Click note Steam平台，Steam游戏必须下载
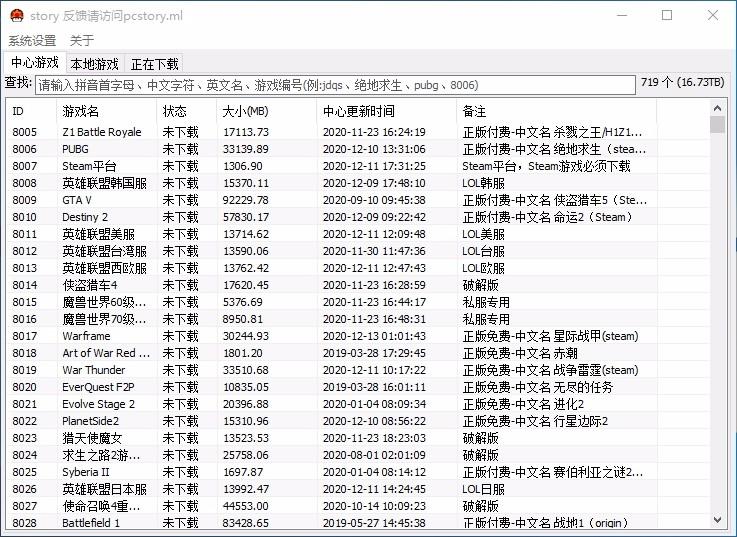Viewport: 737px width, 537px height. [x=546, y=166]
